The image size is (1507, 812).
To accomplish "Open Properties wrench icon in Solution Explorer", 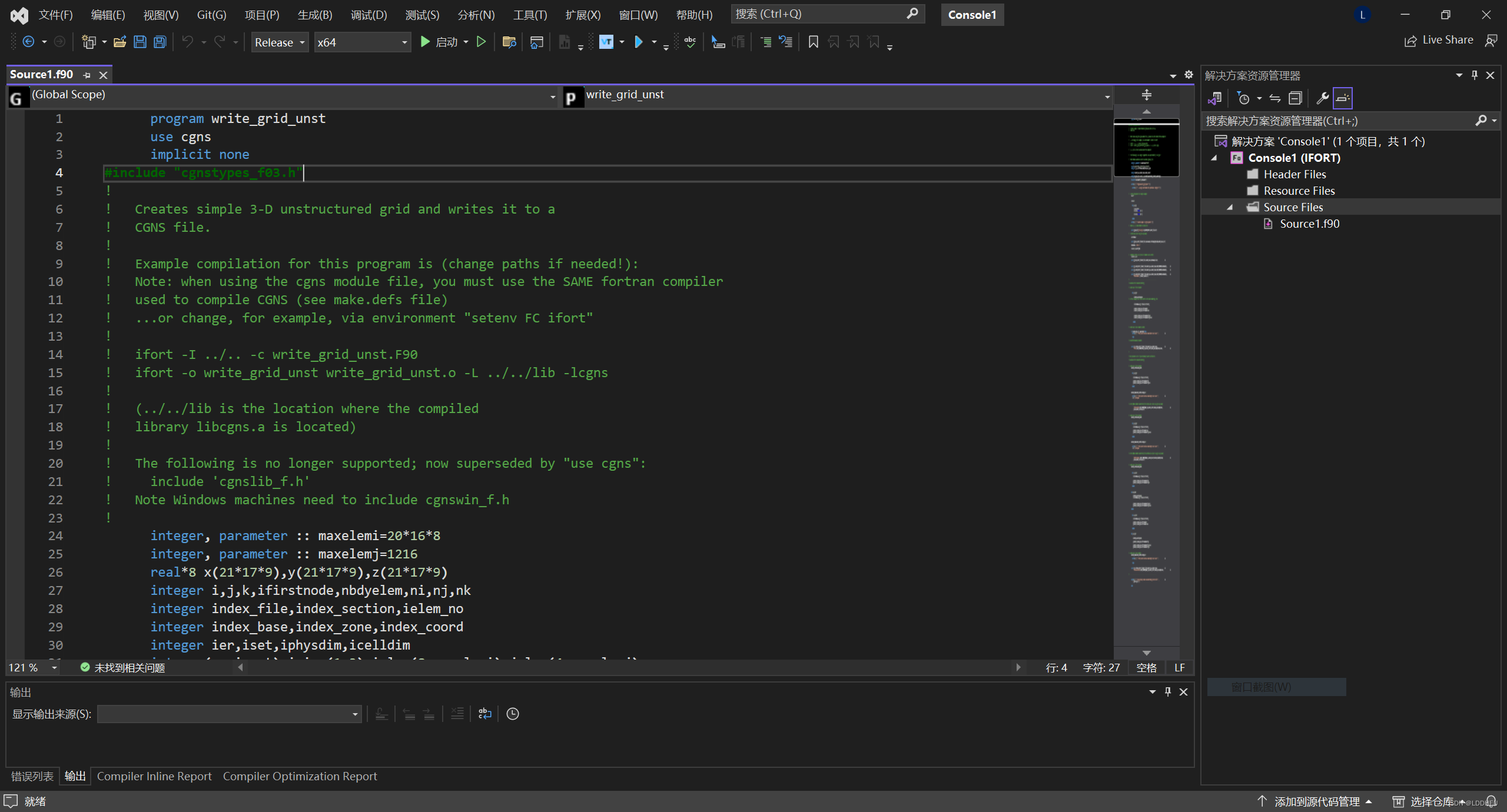I will 1322,98.
